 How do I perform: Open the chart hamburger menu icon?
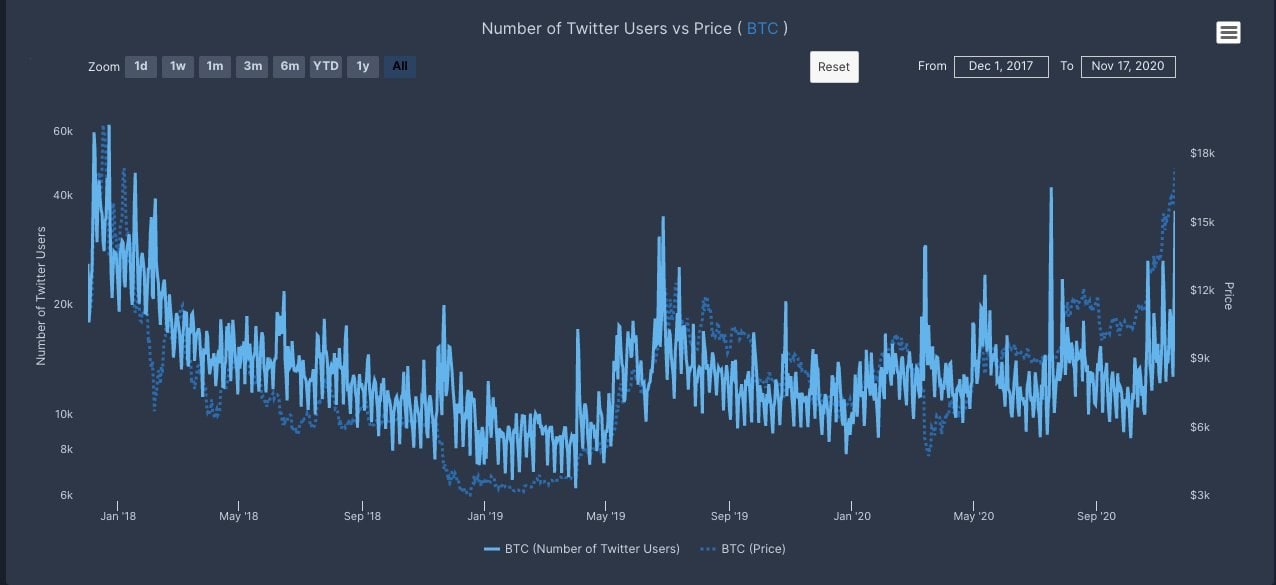[1228, 32]
